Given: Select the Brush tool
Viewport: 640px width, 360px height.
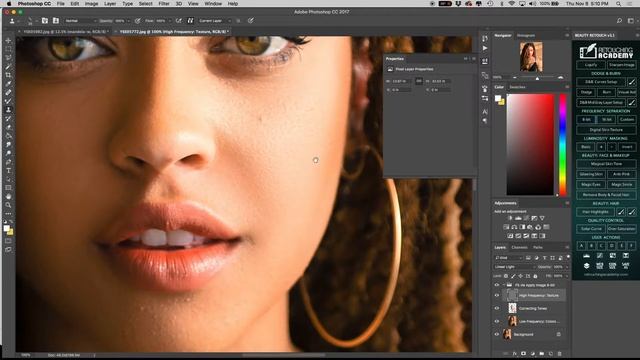Looking at the screenshot, I should 8,101.
